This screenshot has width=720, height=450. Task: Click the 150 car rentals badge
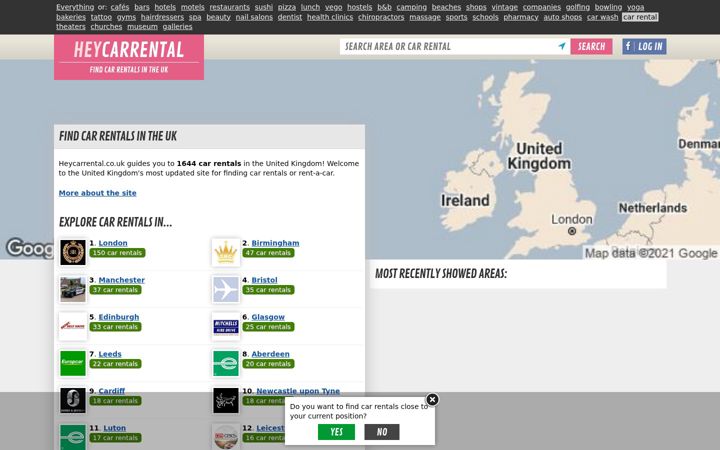118,253
